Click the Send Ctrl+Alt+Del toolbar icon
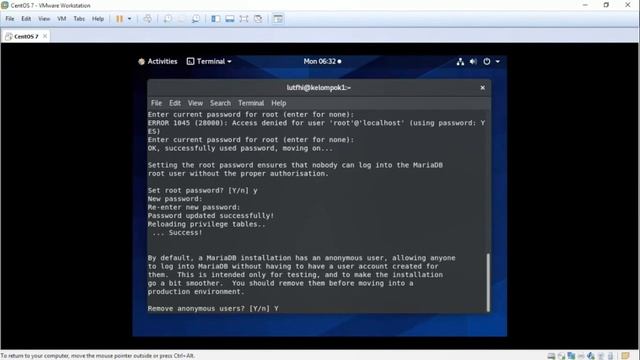Viewport: 640px width, 360px height. pyautogui.click(x=147, y=19)
